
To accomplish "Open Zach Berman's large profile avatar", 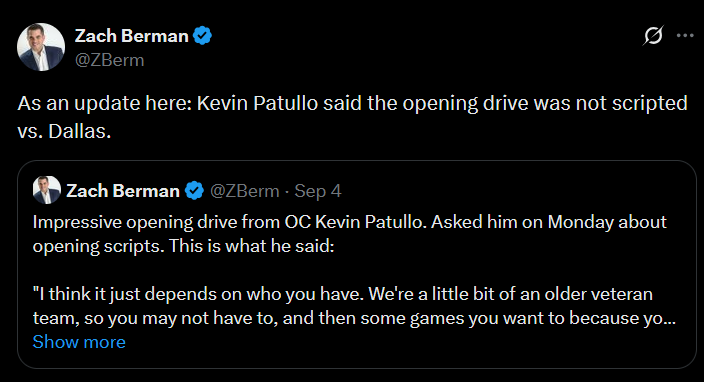I will point(41,47).
